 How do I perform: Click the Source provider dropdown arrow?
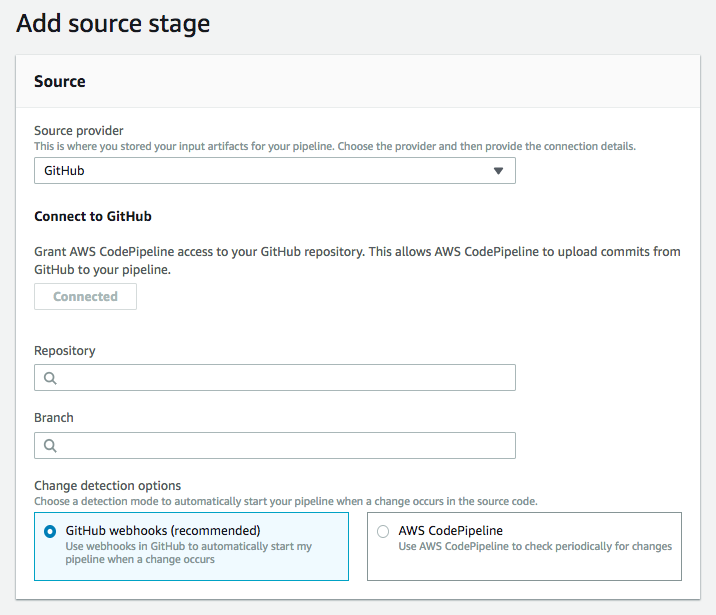499,171
